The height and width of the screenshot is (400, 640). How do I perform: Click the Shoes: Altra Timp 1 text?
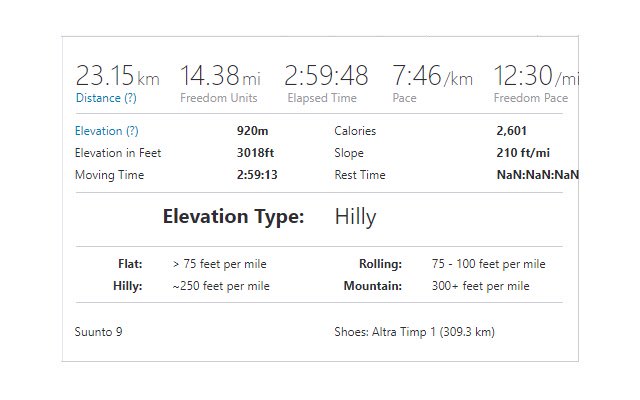click(x=414, y=332)
